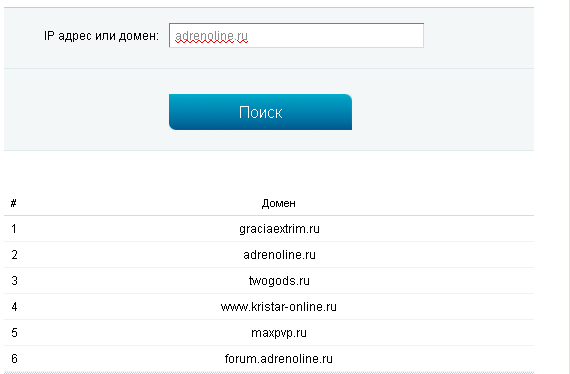Select graciaextrim.ru in the domain list
The width and height of the screenshot is (570, 374).
[x=279, y=229]
